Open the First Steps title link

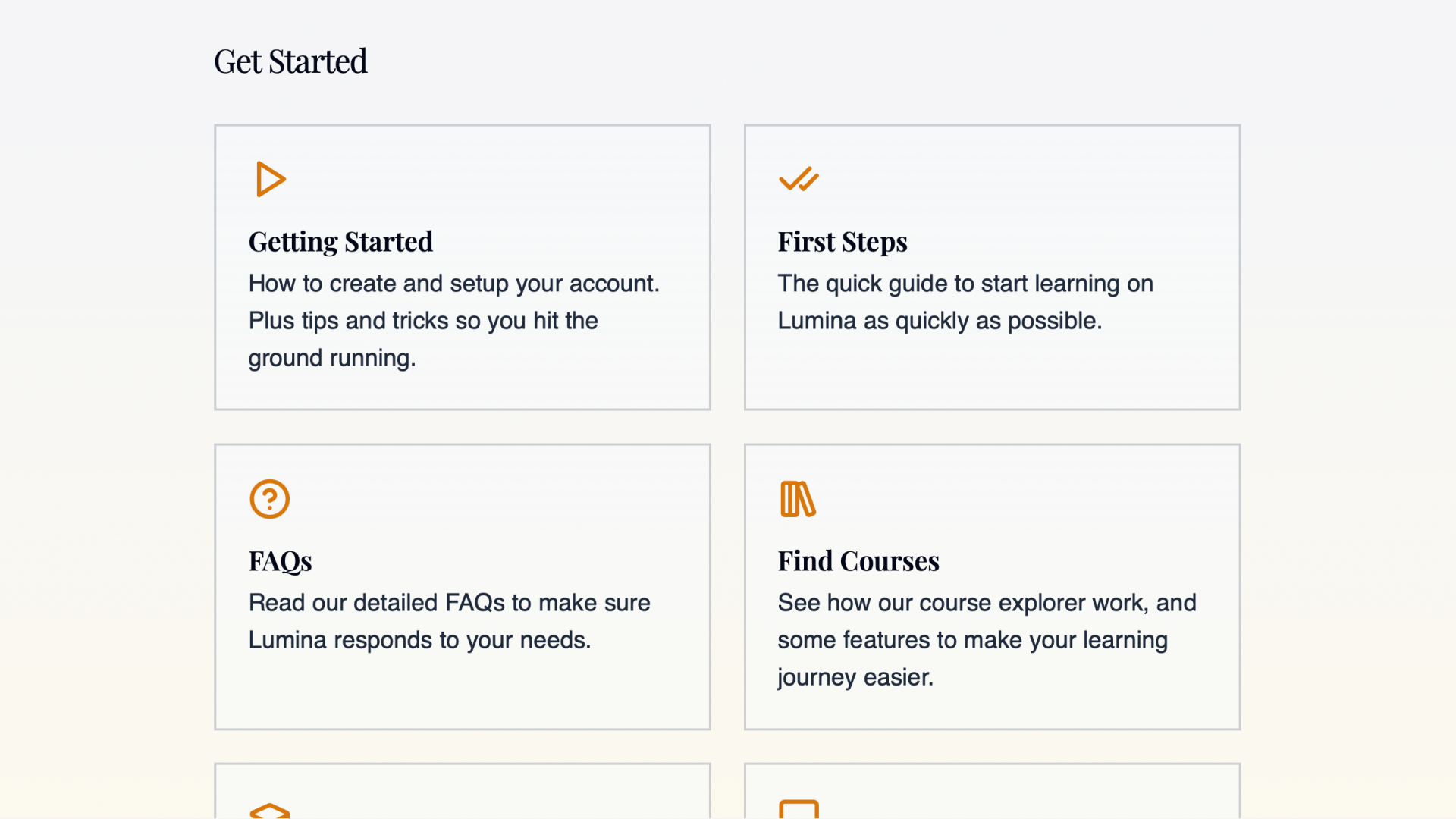[x=842, y=242]
